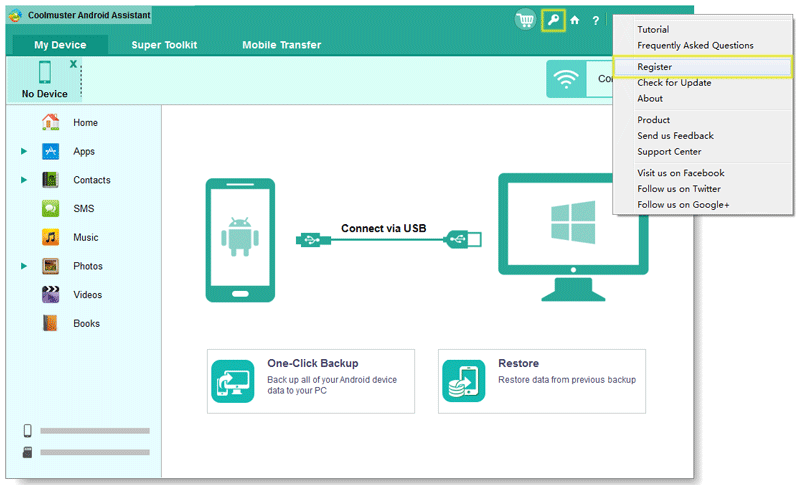Click the SD card storage progress bar
Viewport: 800px width, 485px height.
tap(95, 452)
